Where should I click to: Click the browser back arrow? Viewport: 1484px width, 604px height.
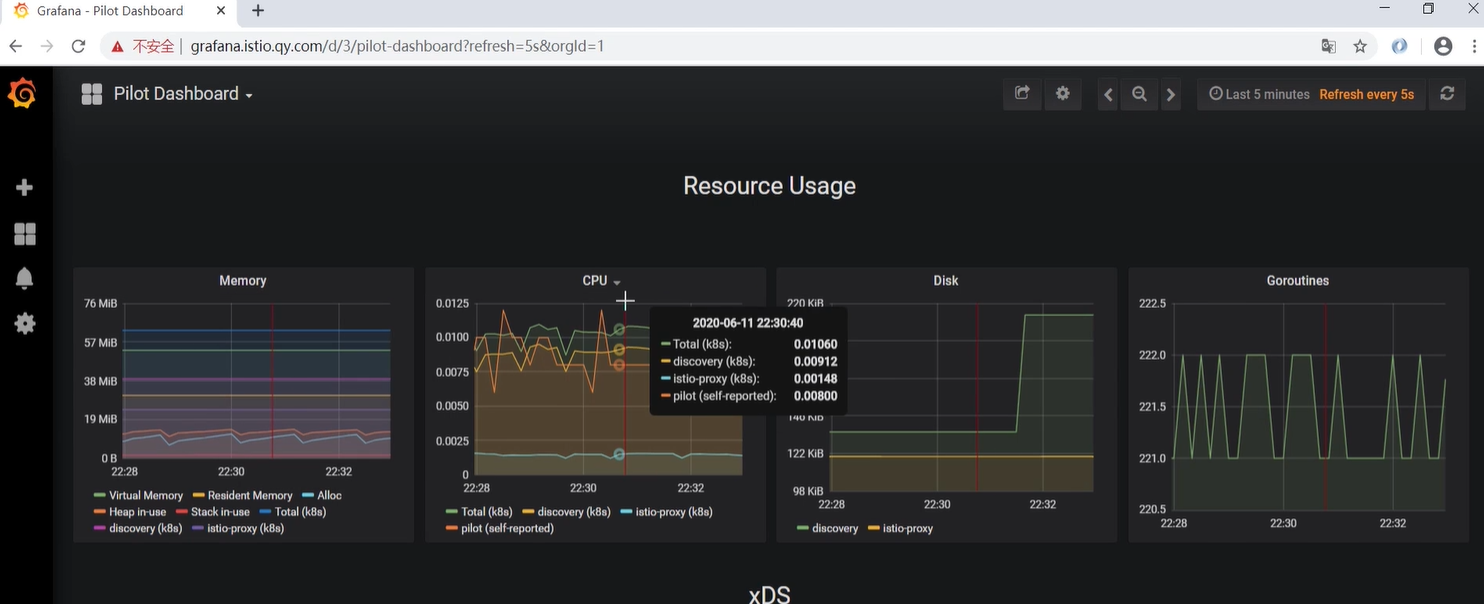click(16, 46)
